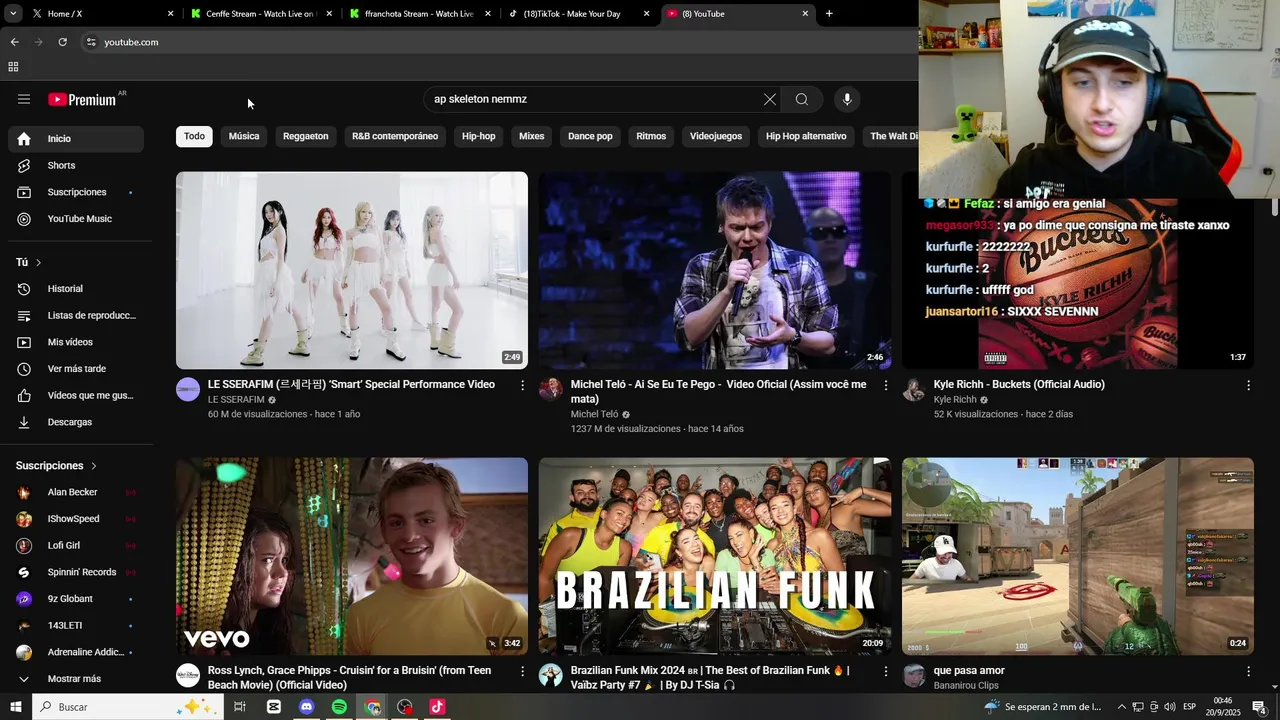Open new browser tab with plus
Screen dimensions: 1280x720
829,14
